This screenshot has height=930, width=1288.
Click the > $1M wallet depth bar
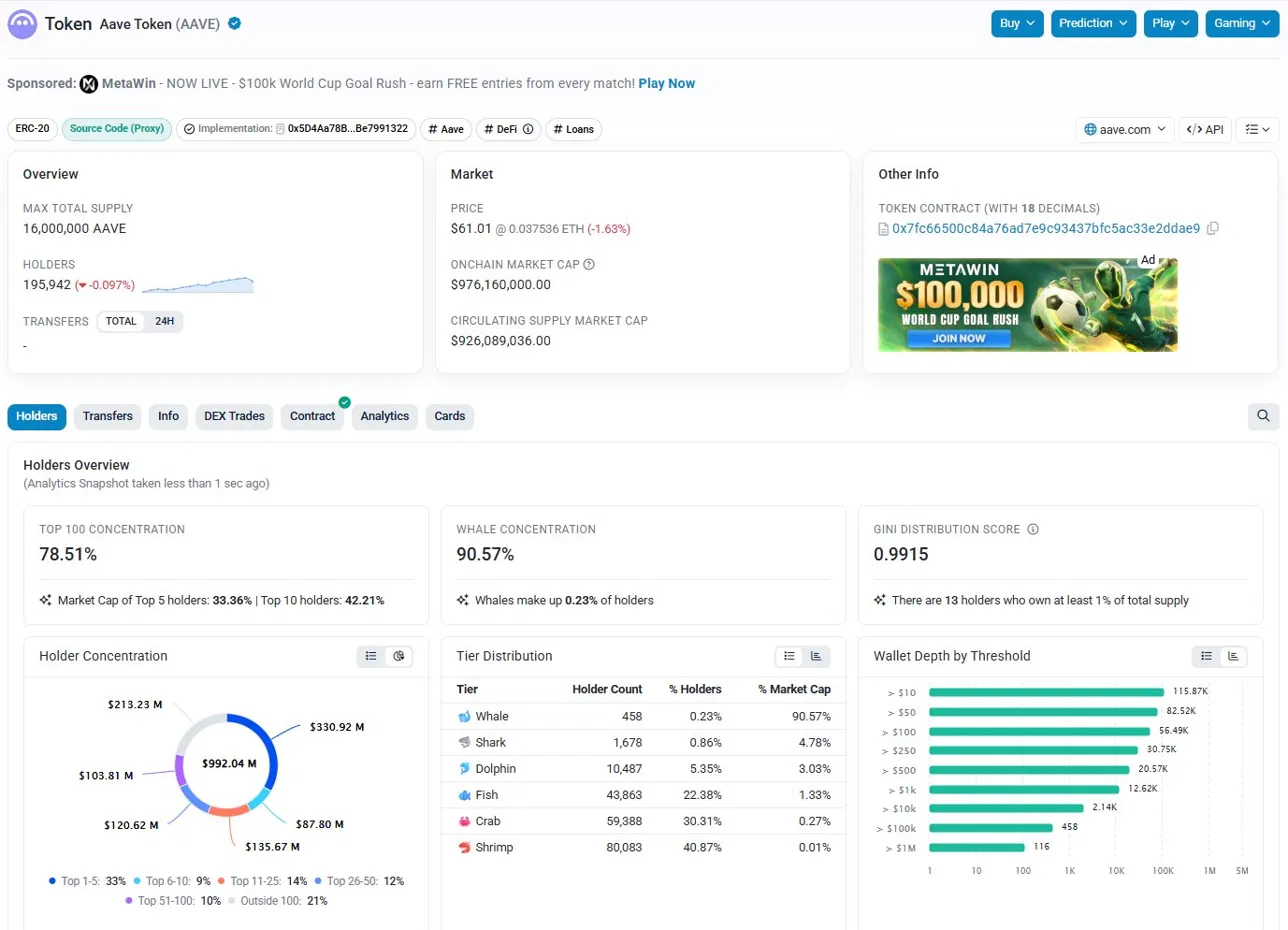pos(977,847)
